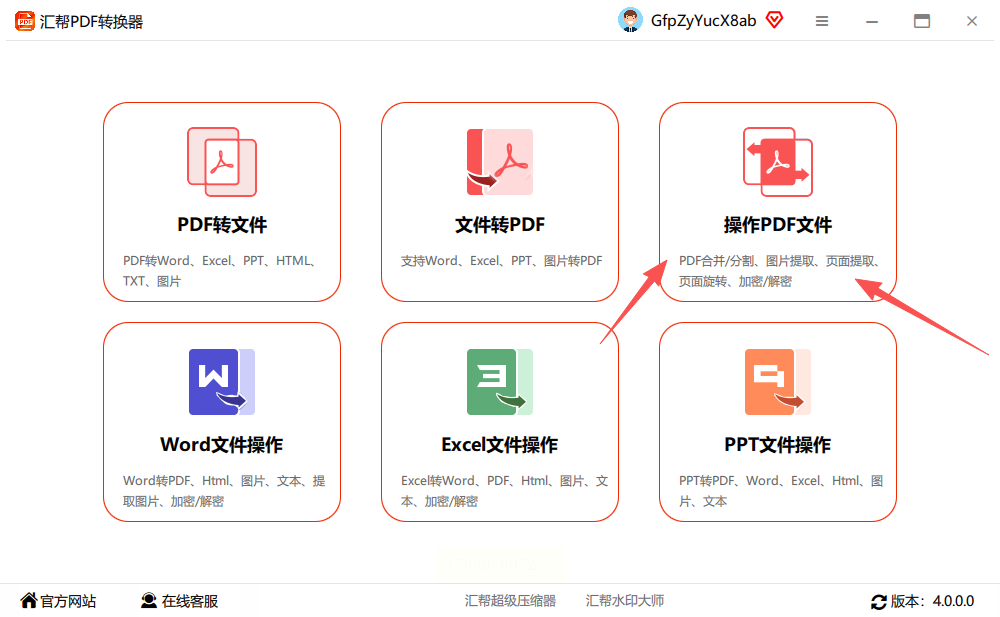Click the 版本: 4.0.0.0 text
The width and height of the screenshot is (1000, 617).
[932, 601]
